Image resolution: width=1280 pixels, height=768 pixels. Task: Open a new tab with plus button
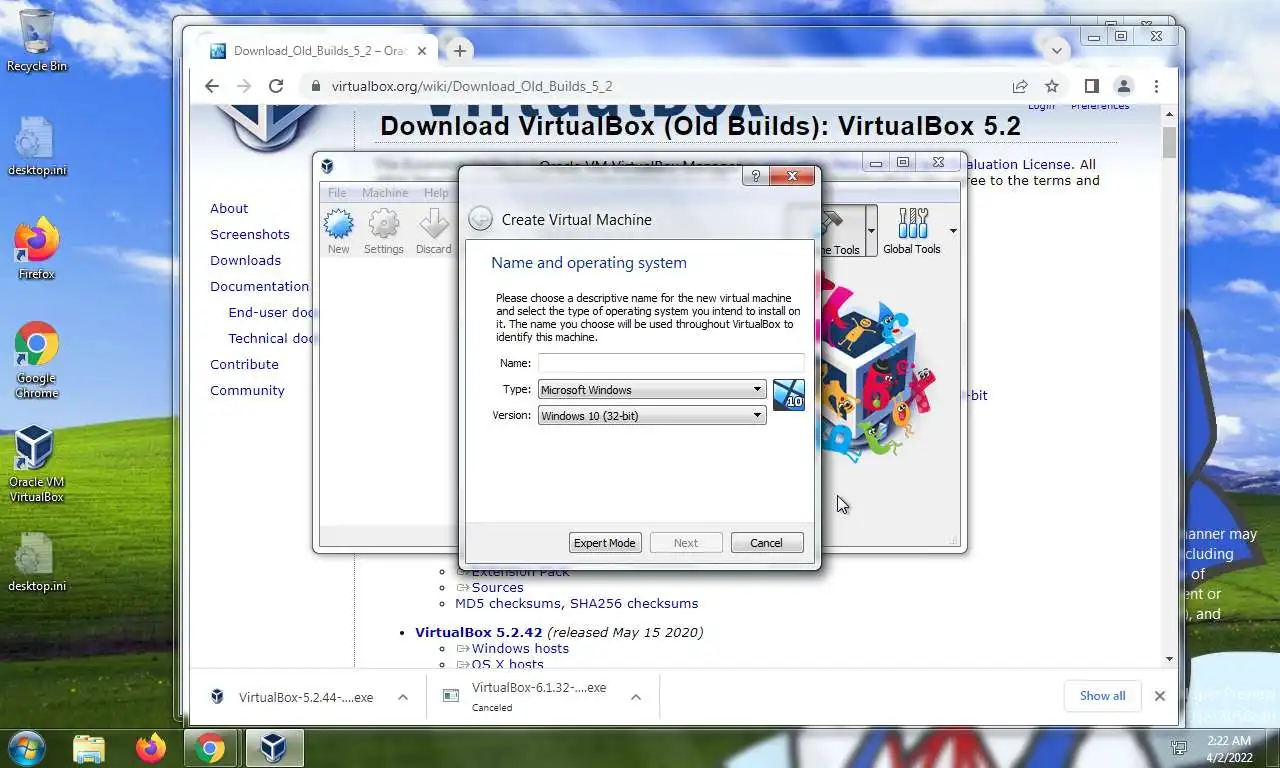(460, 51)
